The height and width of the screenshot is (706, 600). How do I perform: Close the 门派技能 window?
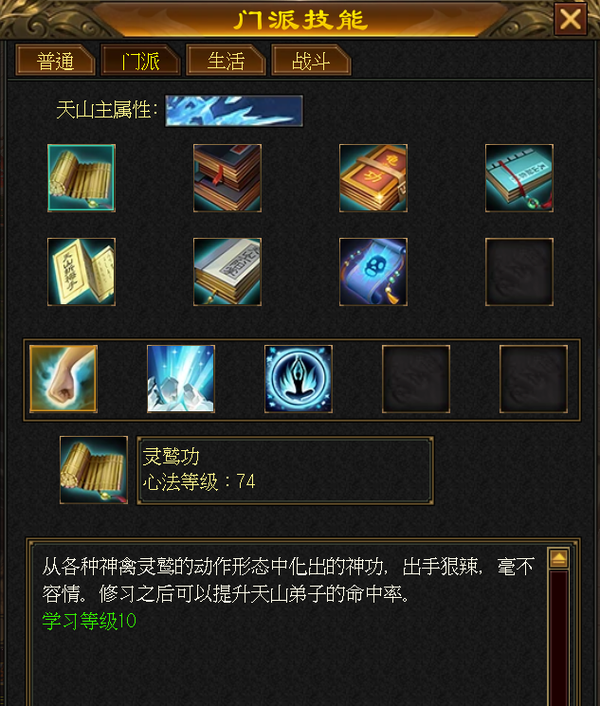(x=570, y=19)
